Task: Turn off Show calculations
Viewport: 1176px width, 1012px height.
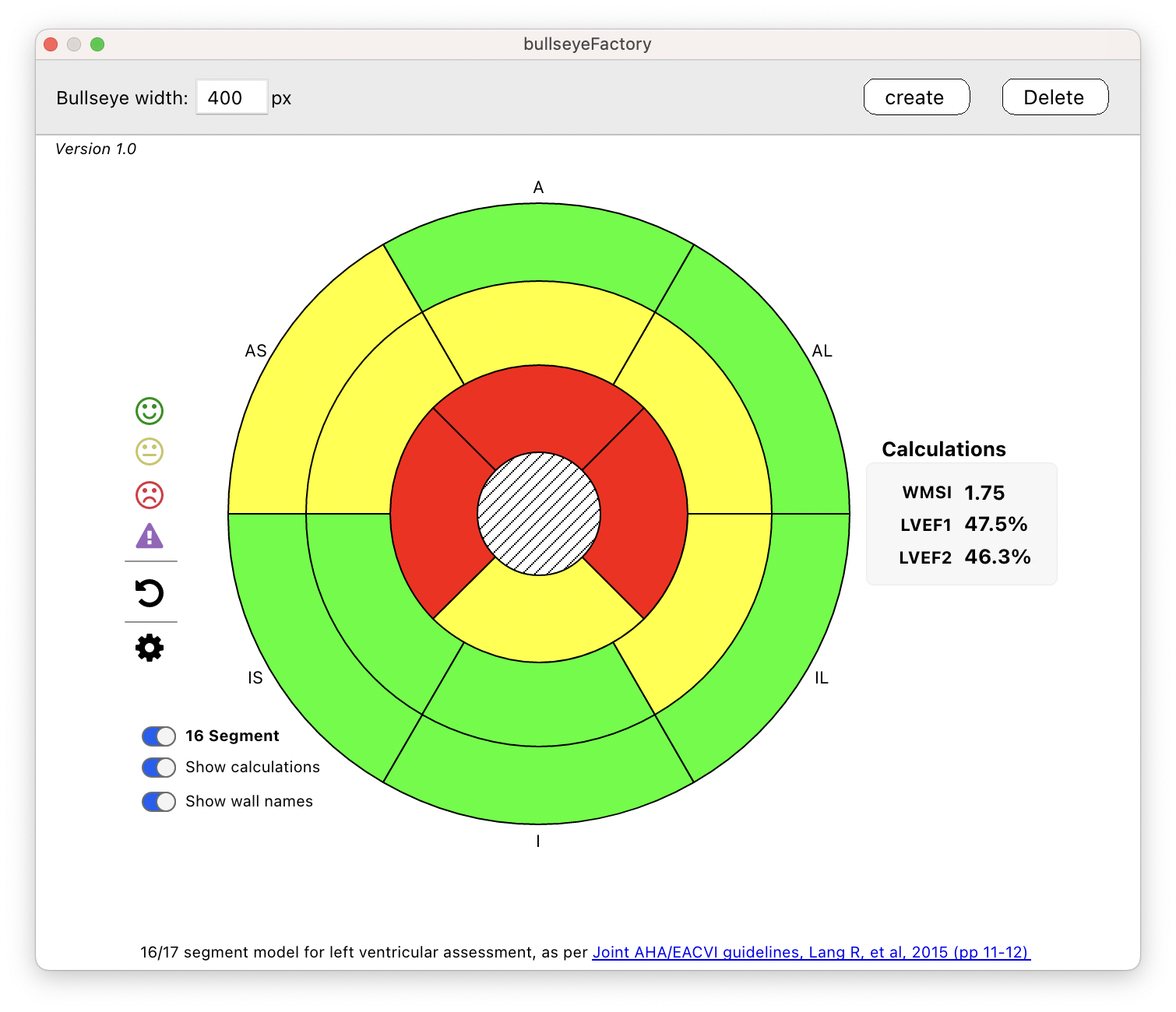Action: tap(158, 768)
